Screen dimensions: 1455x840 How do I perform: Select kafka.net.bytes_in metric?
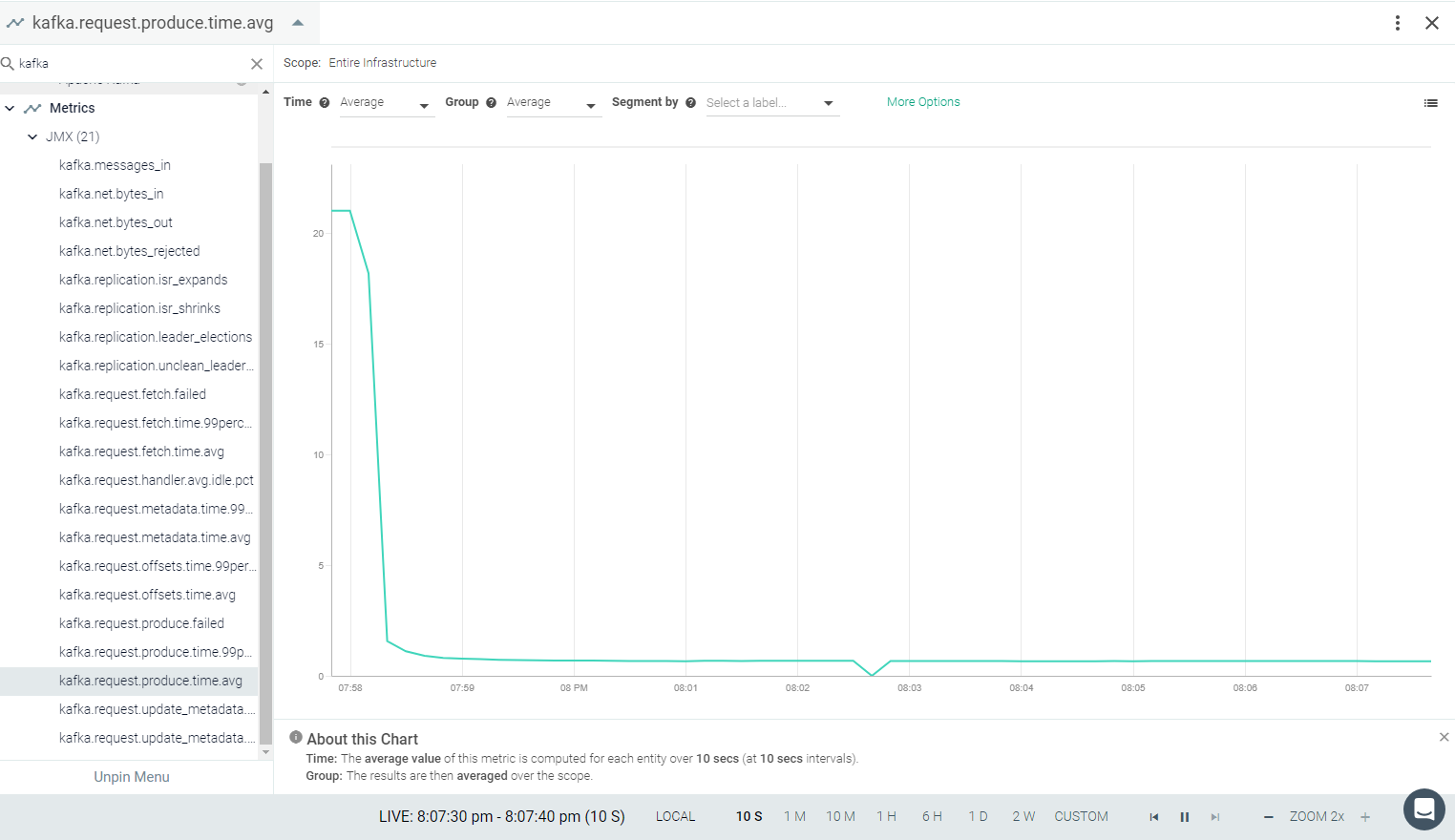[111, 194]
